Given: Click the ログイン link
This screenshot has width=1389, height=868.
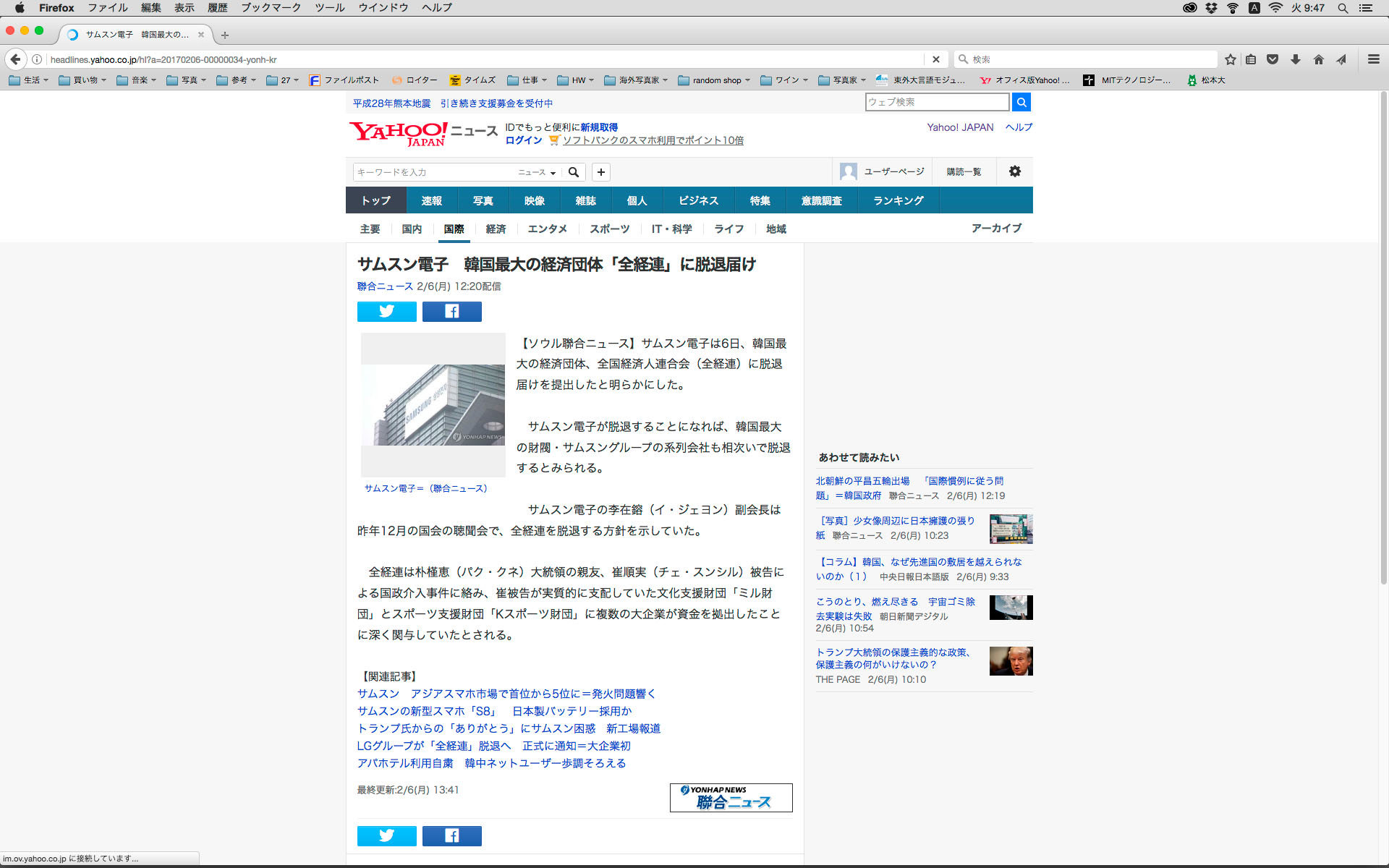Looking at the screenshot, I should [523, 140].
